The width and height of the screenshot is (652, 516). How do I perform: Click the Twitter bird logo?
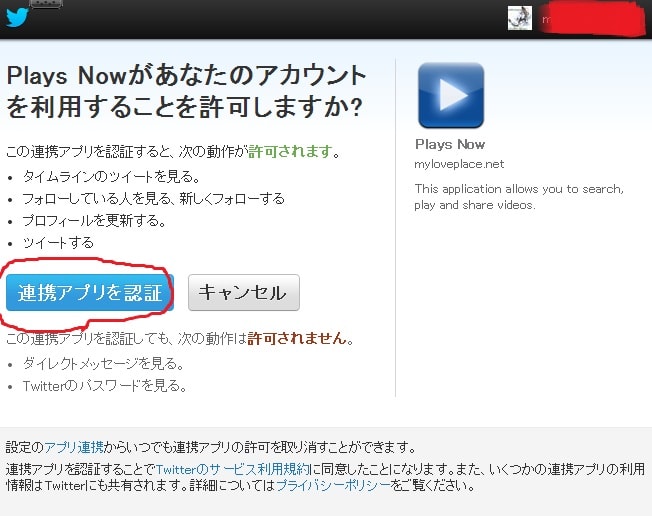click(17, 17)
